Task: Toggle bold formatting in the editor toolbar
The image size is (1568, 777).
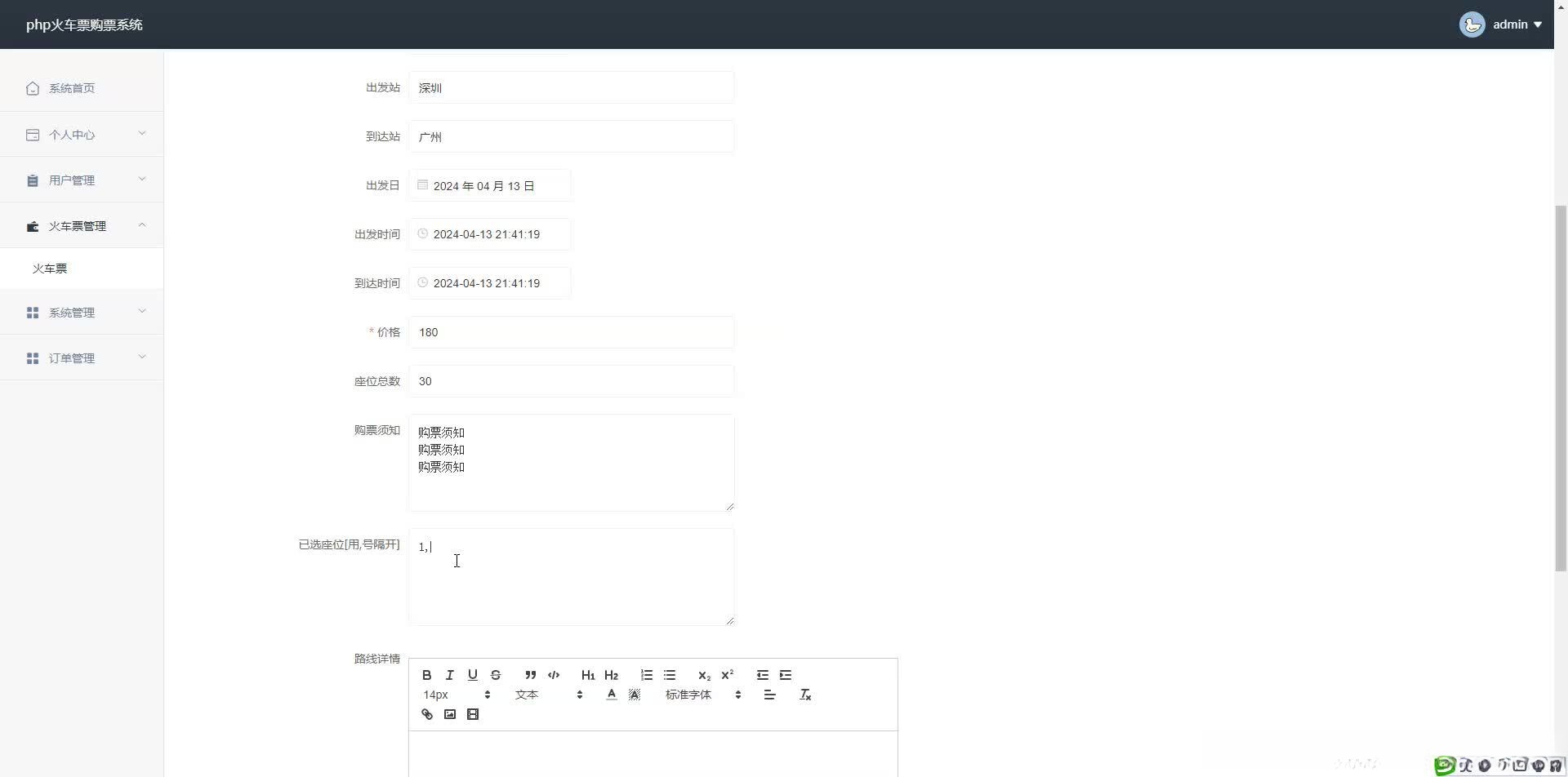Action: pos(426,675)
